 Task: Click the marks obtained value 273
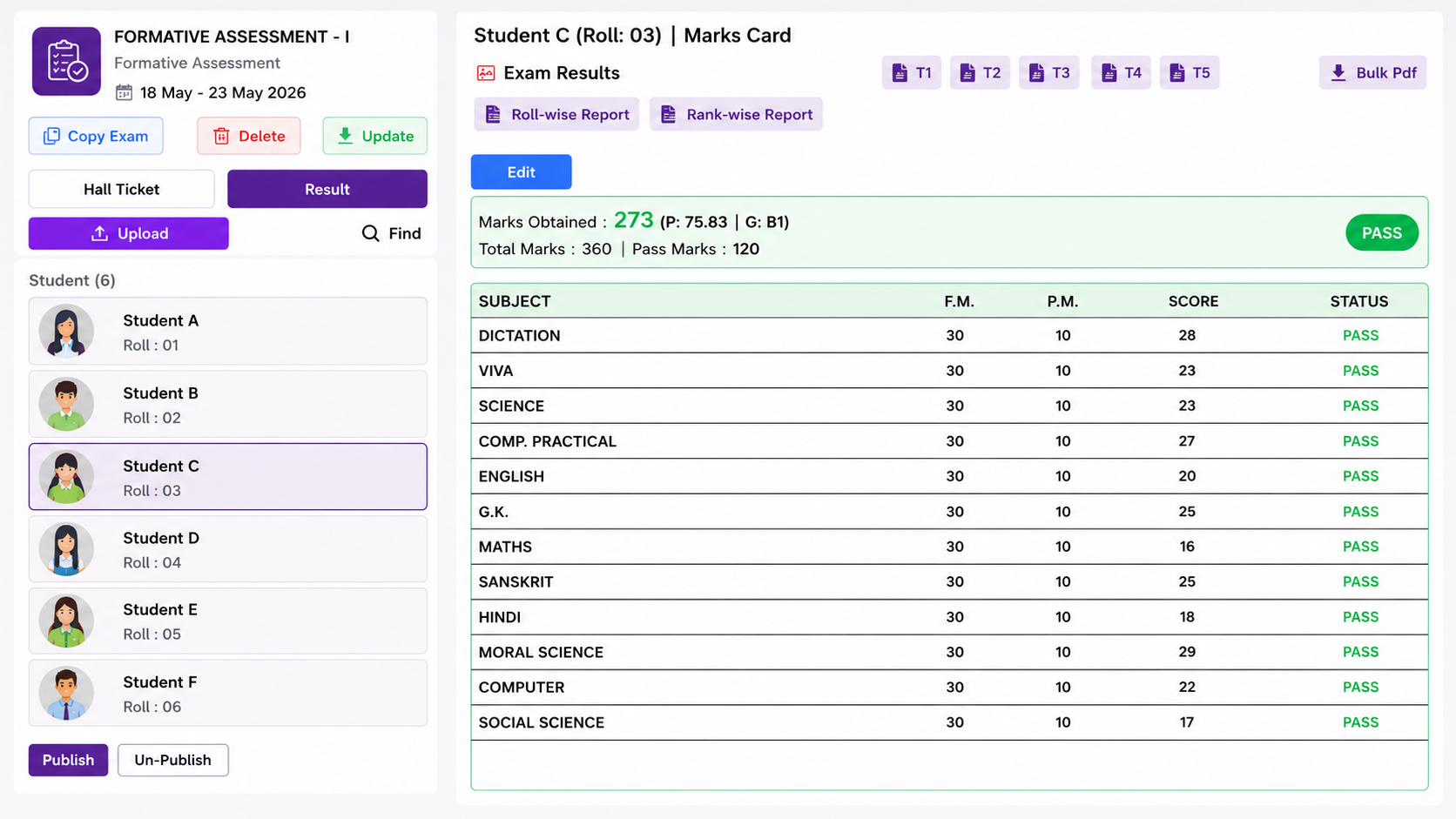(x=634, y=220)
